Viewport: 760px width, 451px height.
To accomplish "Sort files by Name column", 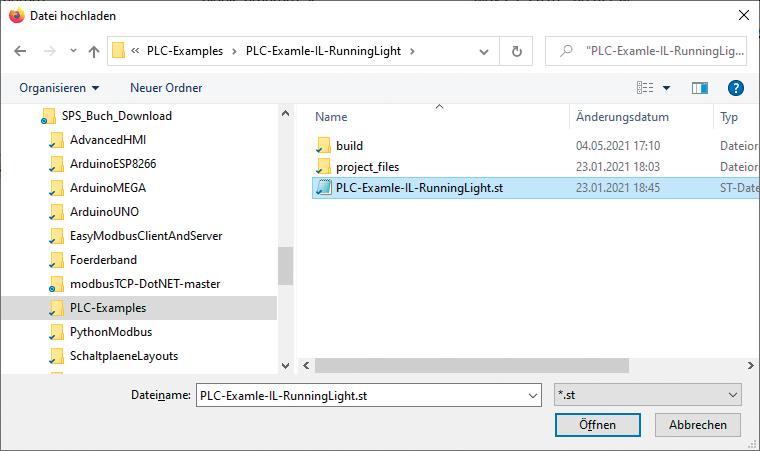I will coord(331,117).
